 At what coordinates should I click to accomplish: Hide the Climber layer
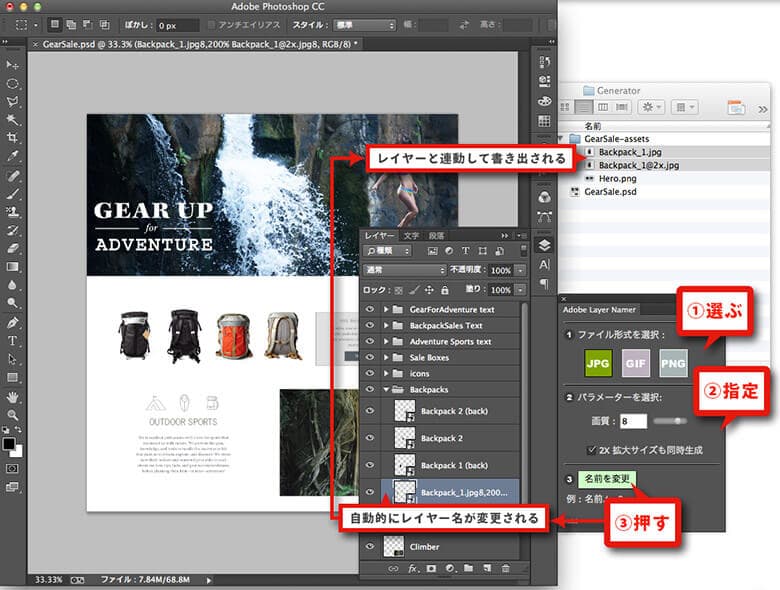370,546
